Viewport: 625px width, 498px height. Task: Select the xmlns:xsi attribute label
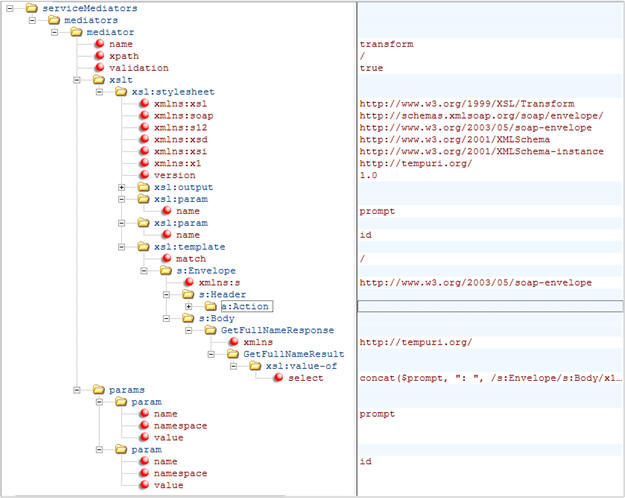click(x=181, y=151)
